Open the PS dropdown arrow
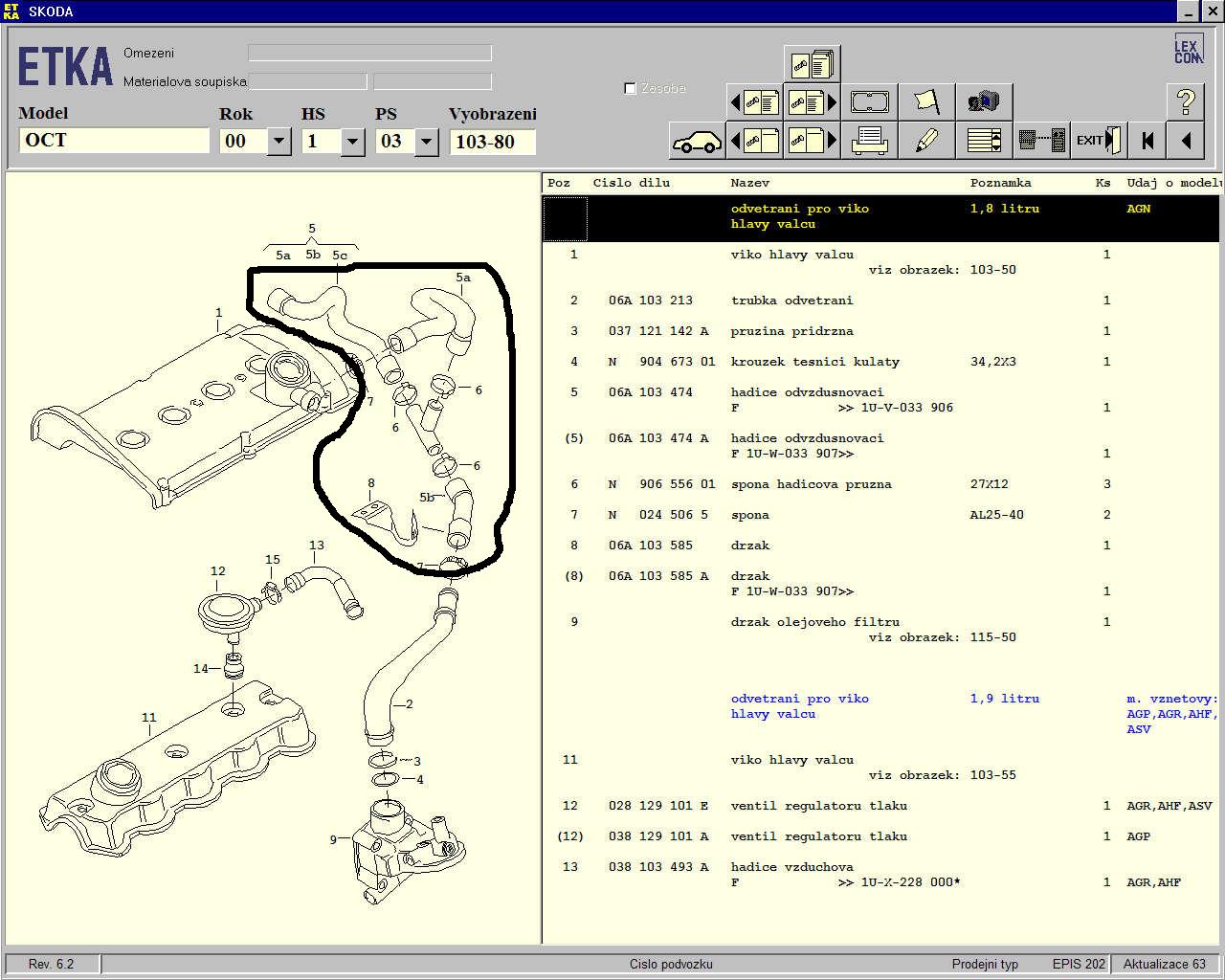Image resolution: width=1225 pixels, height=980 pixels. [x=427, y=142]
